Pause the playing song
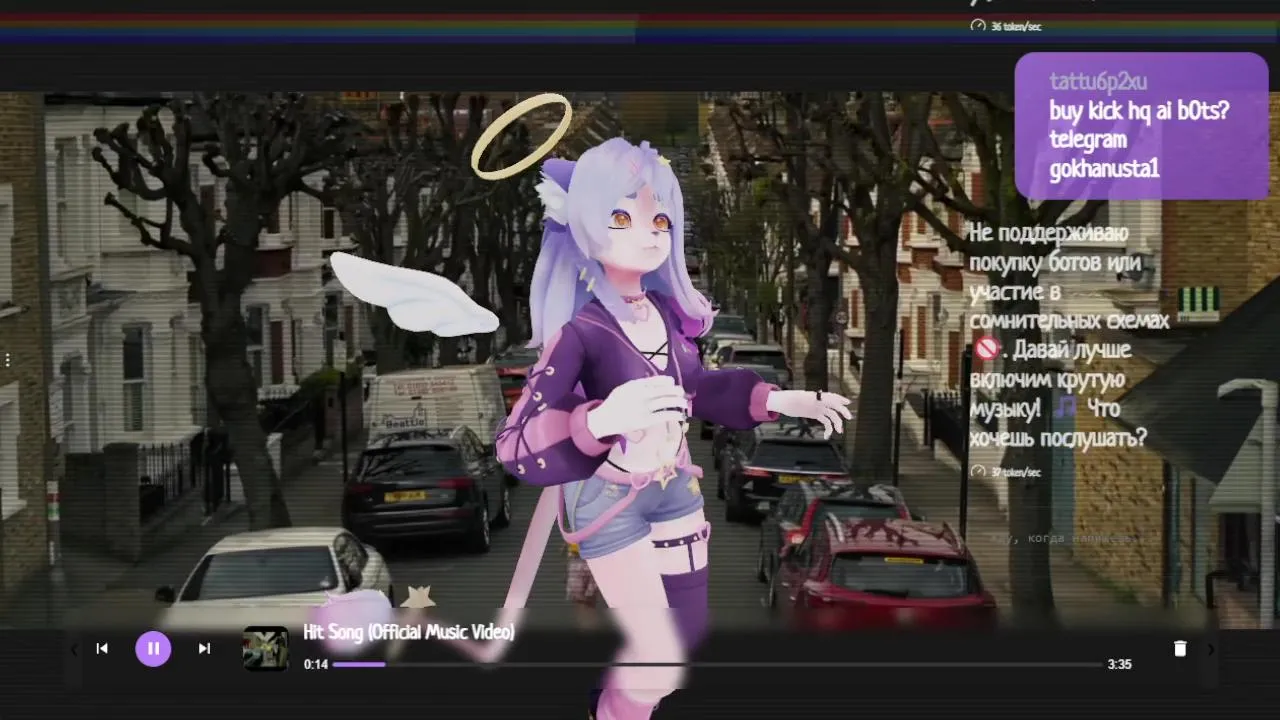Screen dimensions: 1280x720 [153, 648]
